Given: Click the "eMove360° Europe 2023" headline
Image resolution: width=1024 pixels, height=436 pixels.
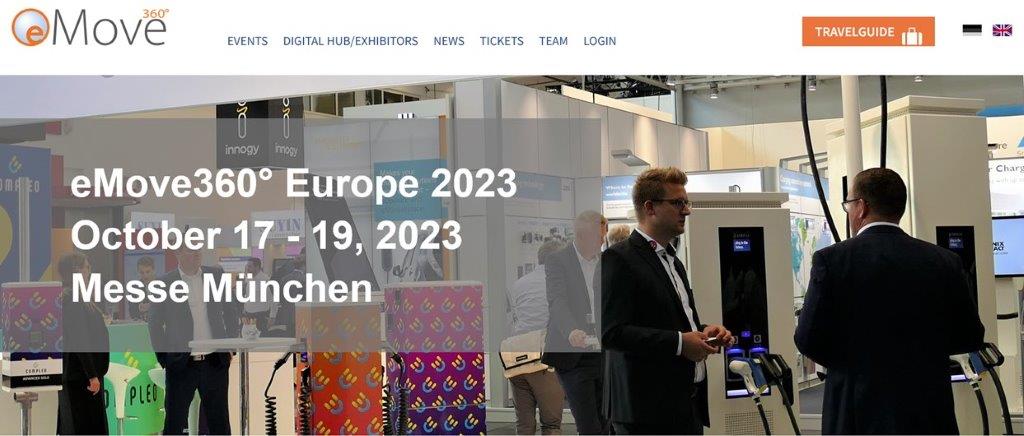Looking at the screenshot, I should click(x=293, y=184).
